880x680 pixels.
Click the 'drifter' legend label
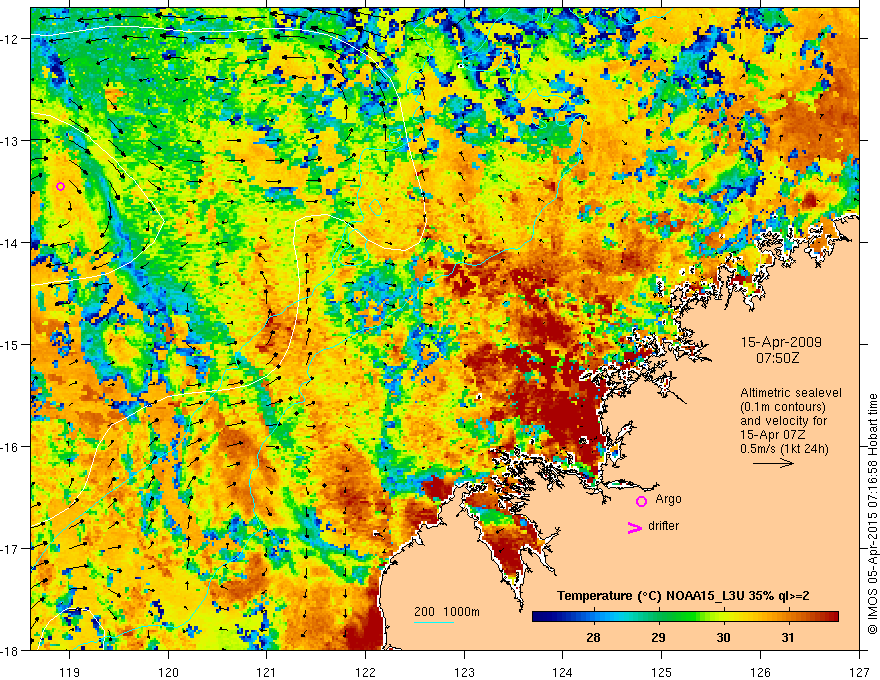click(x=663, y=526)
